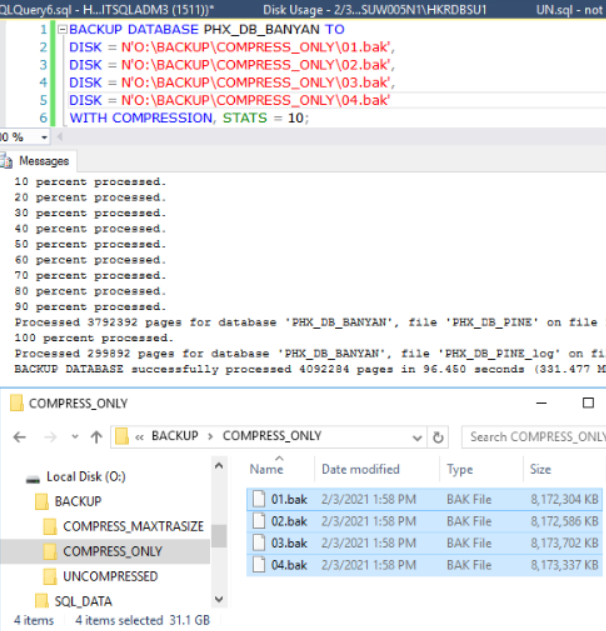Select COMPRESS_ONLY folder in the tree
Image resolution: width=606 pixels, height=631 pixels.
113,551
